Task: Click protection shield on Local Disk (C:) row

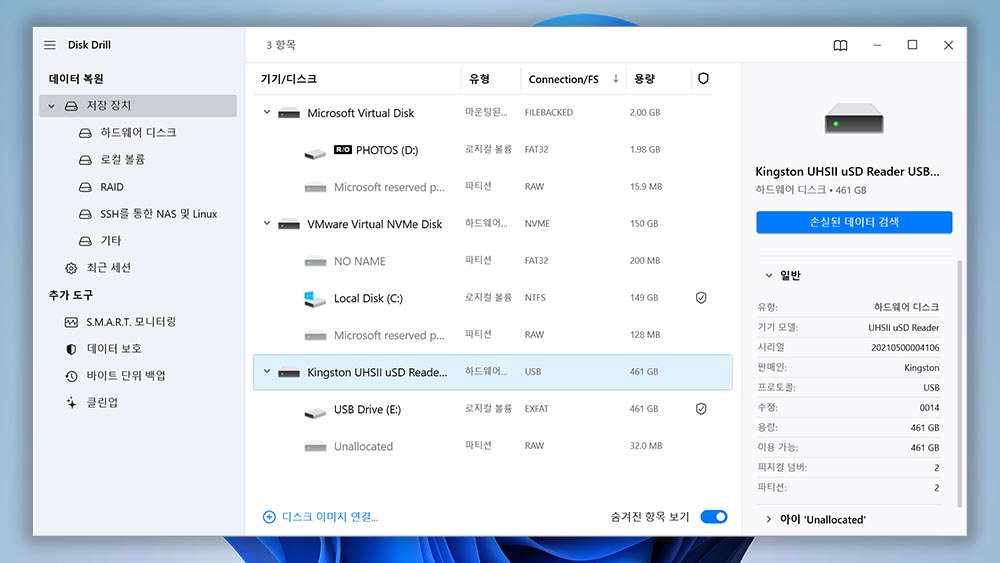Action: [701, 298]
